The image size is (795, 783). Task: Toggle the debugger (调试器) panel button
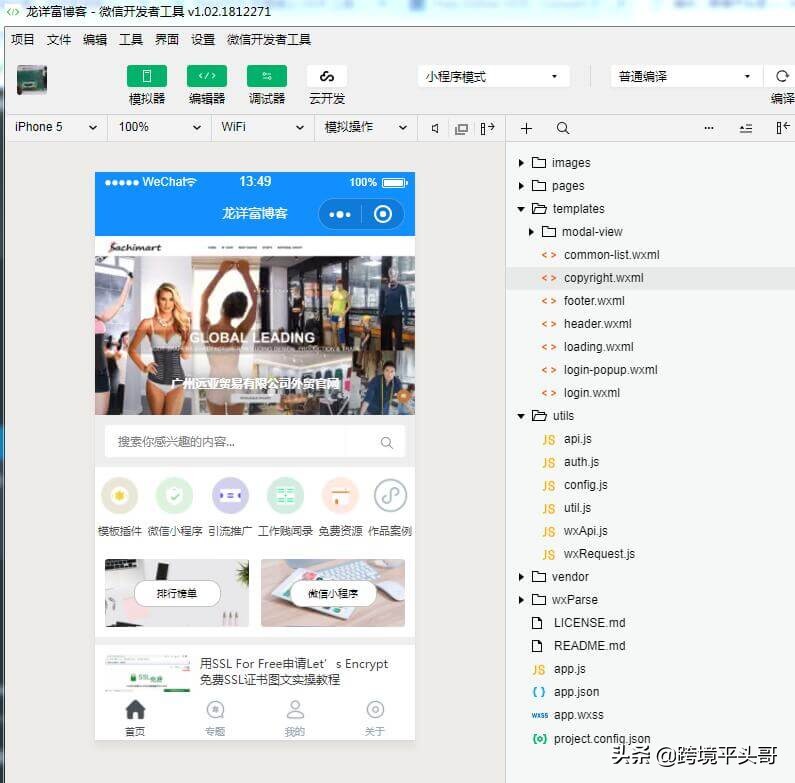click(x=267, y=77)
